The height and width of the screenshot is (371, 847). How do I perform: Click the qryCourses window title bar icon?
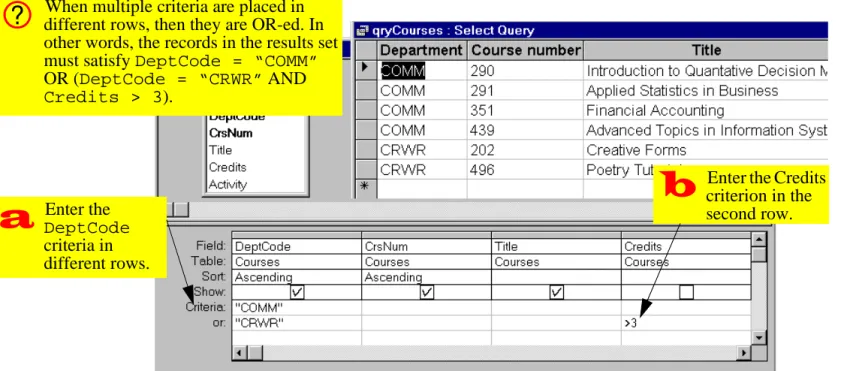[362, 31]
